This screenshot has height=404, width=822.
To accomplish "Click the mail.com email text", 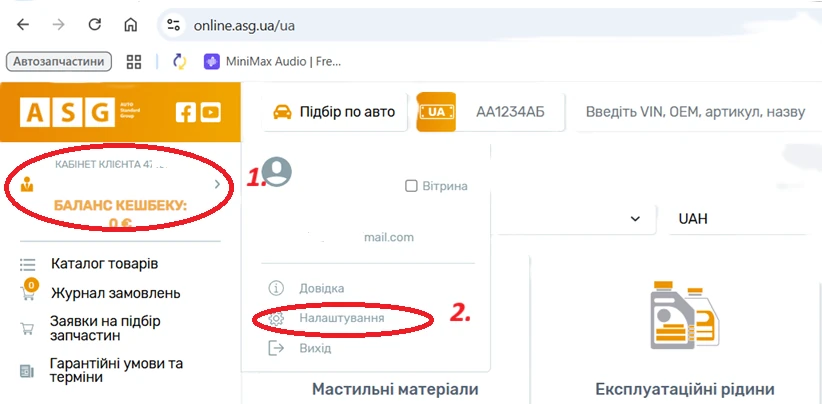I will 388,237.
